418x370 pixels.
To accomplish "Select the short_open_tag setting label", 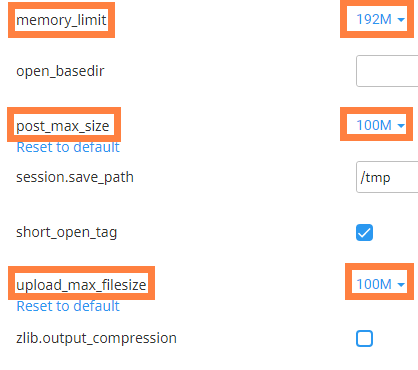I will [x=67, y=232].
